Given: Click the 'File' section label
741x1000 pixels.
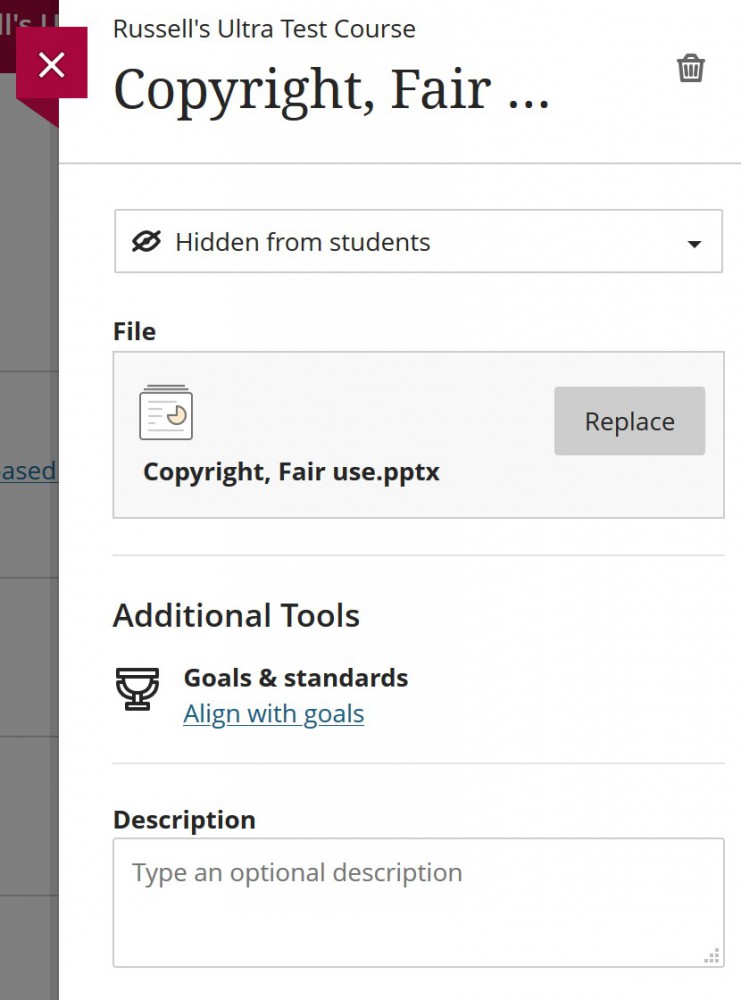Looking at the screenshot, I should (x=133, y=331).
